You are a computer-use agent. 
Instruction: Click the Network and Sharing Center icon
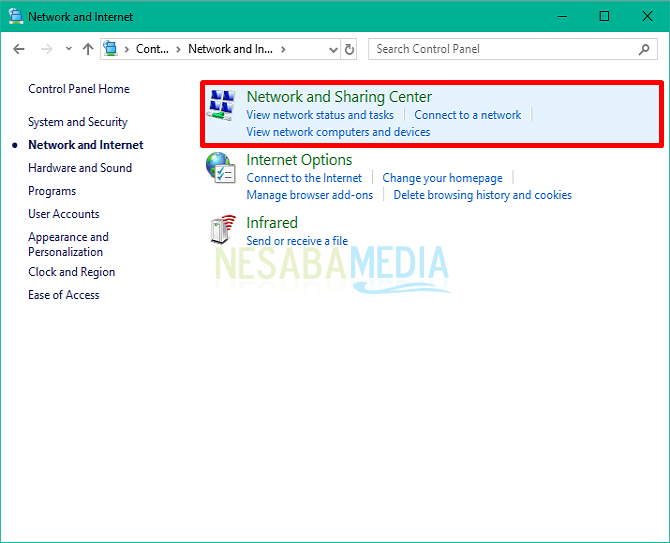[x=221, y=105]
